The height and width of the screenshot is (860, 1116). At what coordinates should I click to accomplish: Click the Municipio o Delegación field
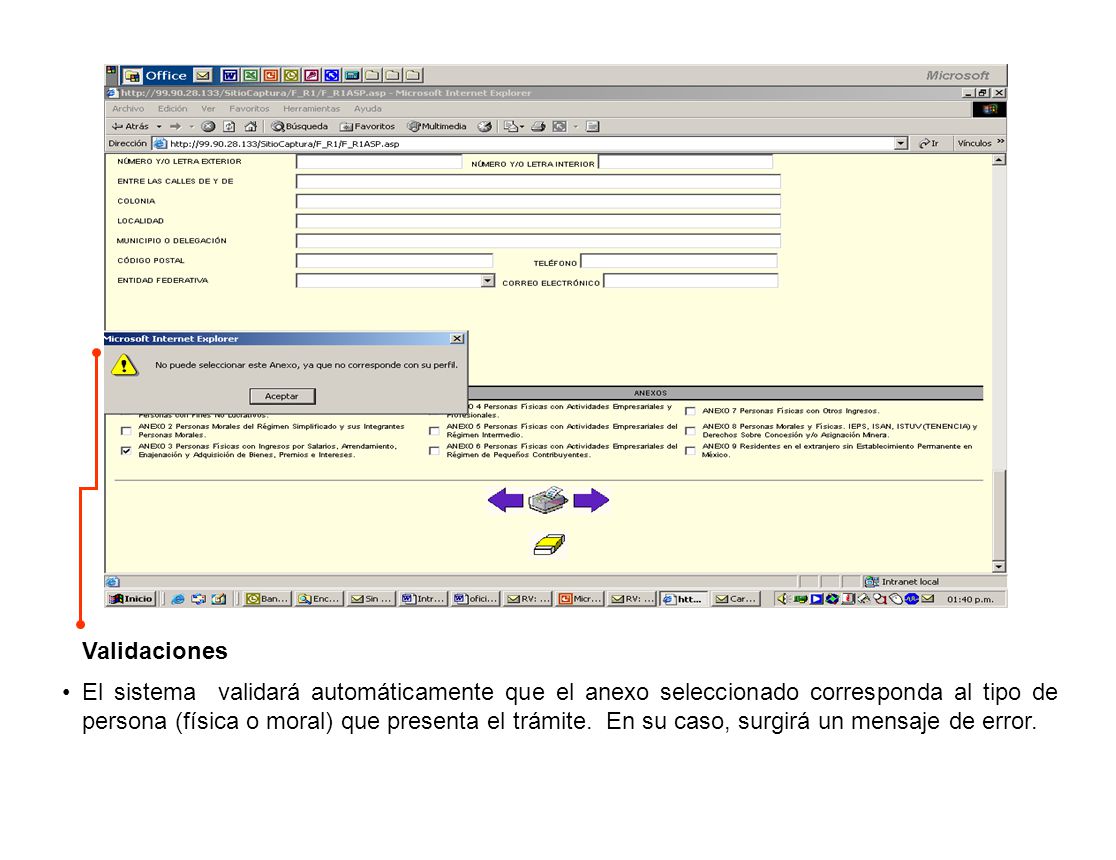click(538, 241)
